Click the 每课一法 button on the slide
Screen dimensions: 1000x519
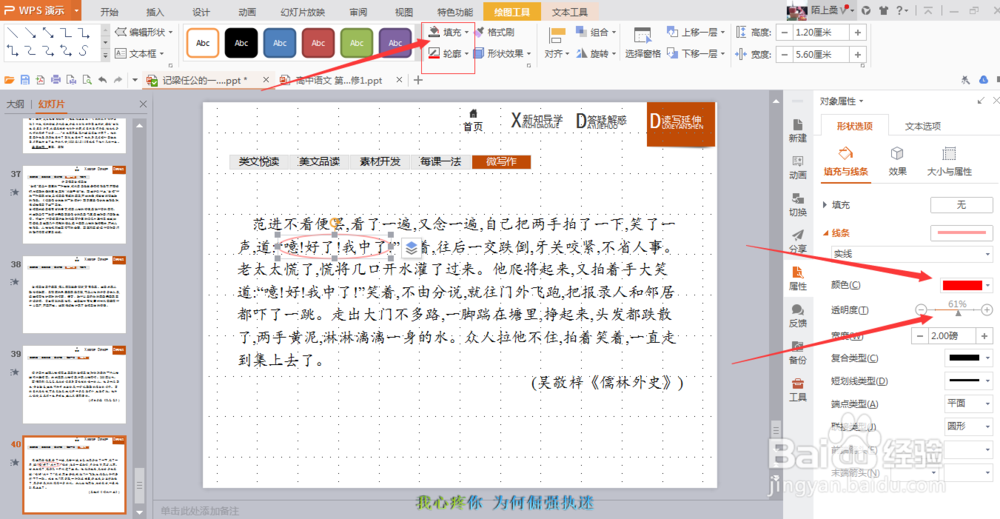(x=441, y=161)
